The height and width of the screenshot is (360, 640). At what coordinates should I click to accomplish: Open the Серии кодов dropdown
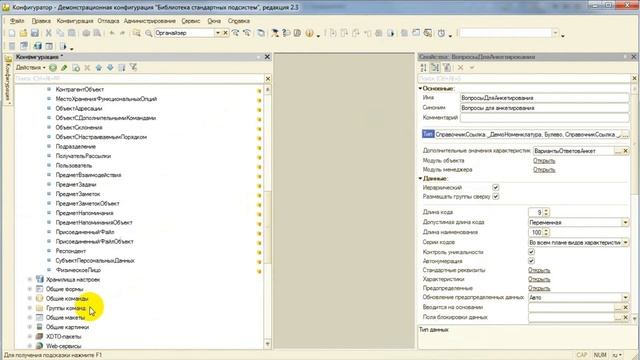625,242
